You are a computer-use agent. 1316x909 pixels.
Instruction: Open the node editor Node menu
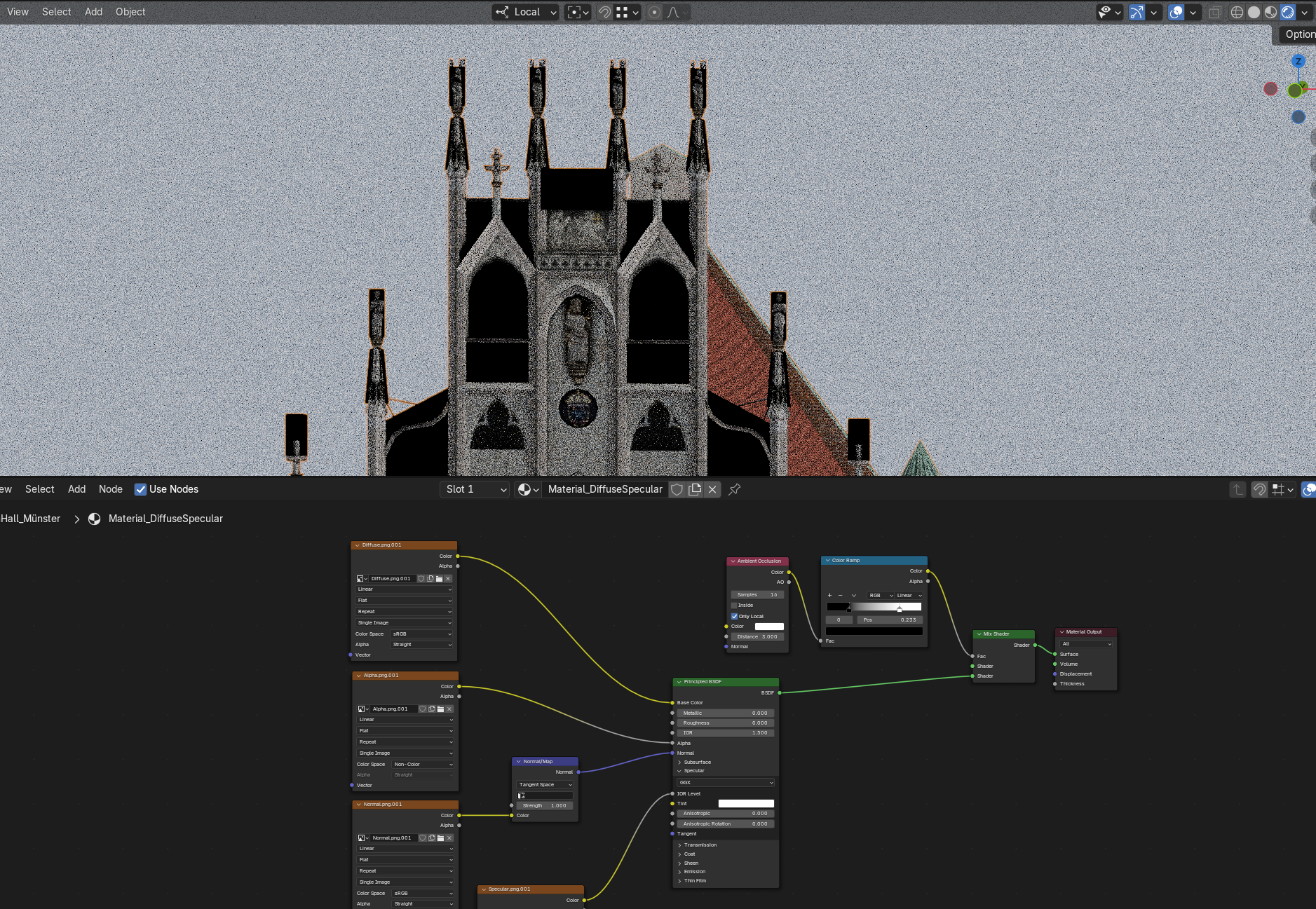tap(111, 489)
